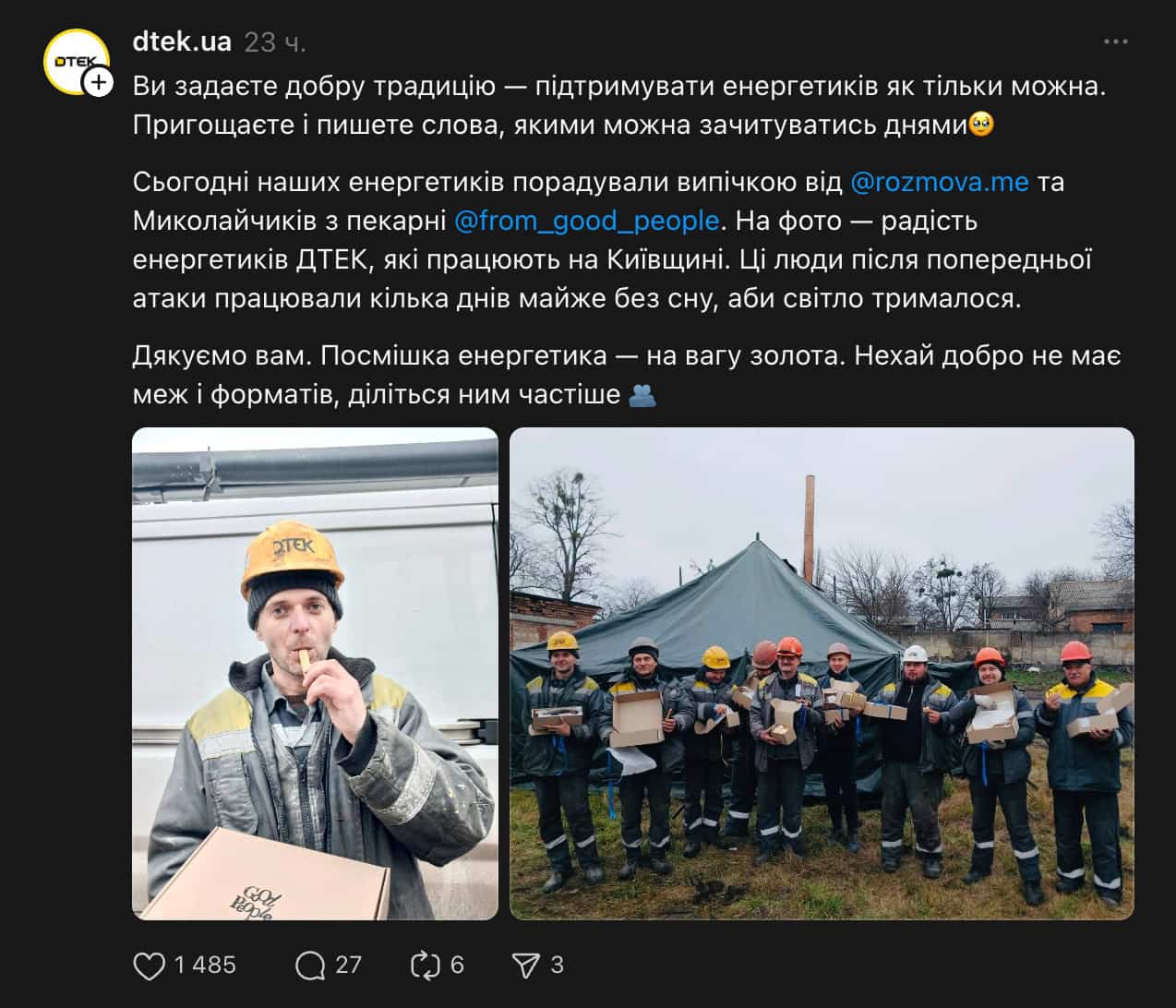The height and width of the screenshot is (1008, 1176).
Task: Click the post text beginning Ви задаєте
Action: 619,105
